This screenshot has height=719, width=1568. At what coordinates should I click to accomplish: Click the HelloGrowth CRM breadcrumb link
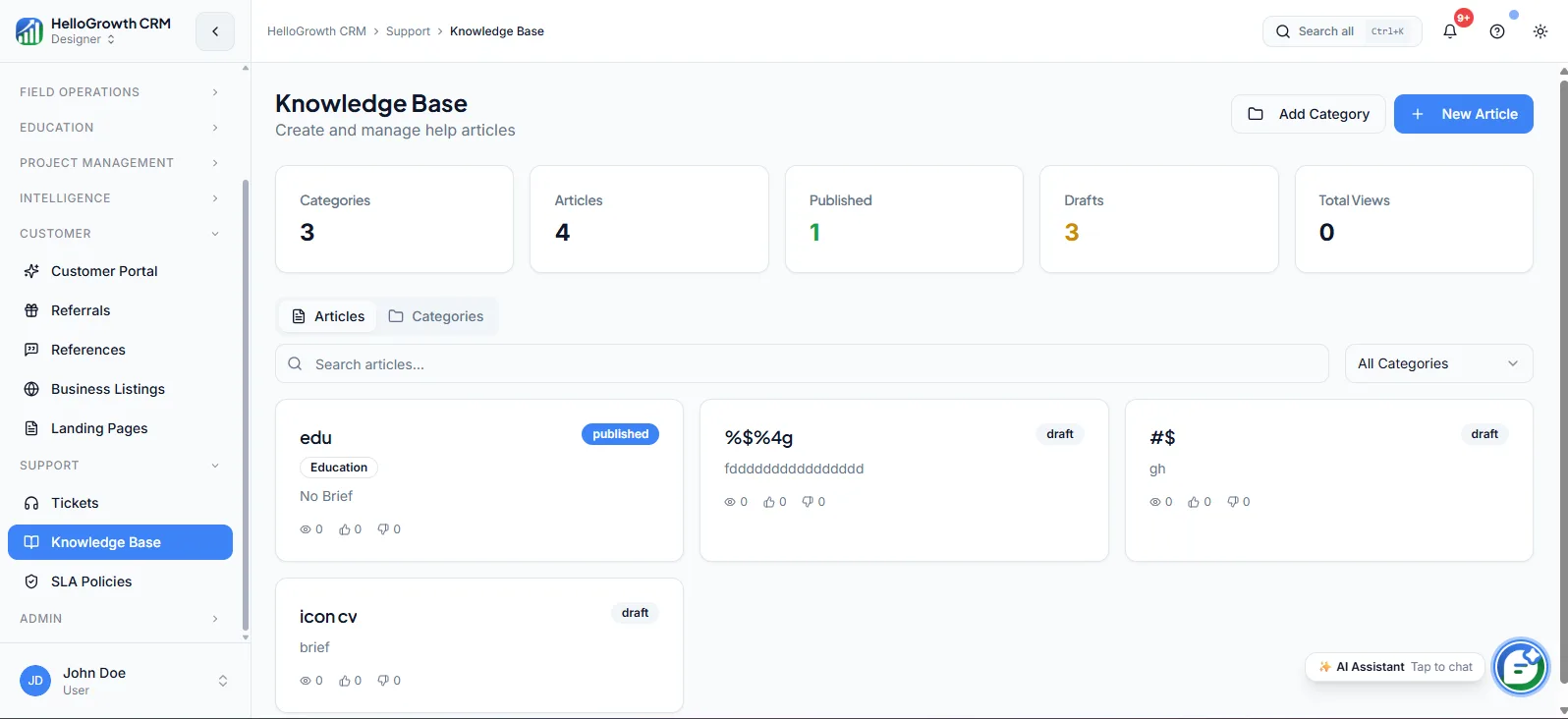[x=316, y=31]
